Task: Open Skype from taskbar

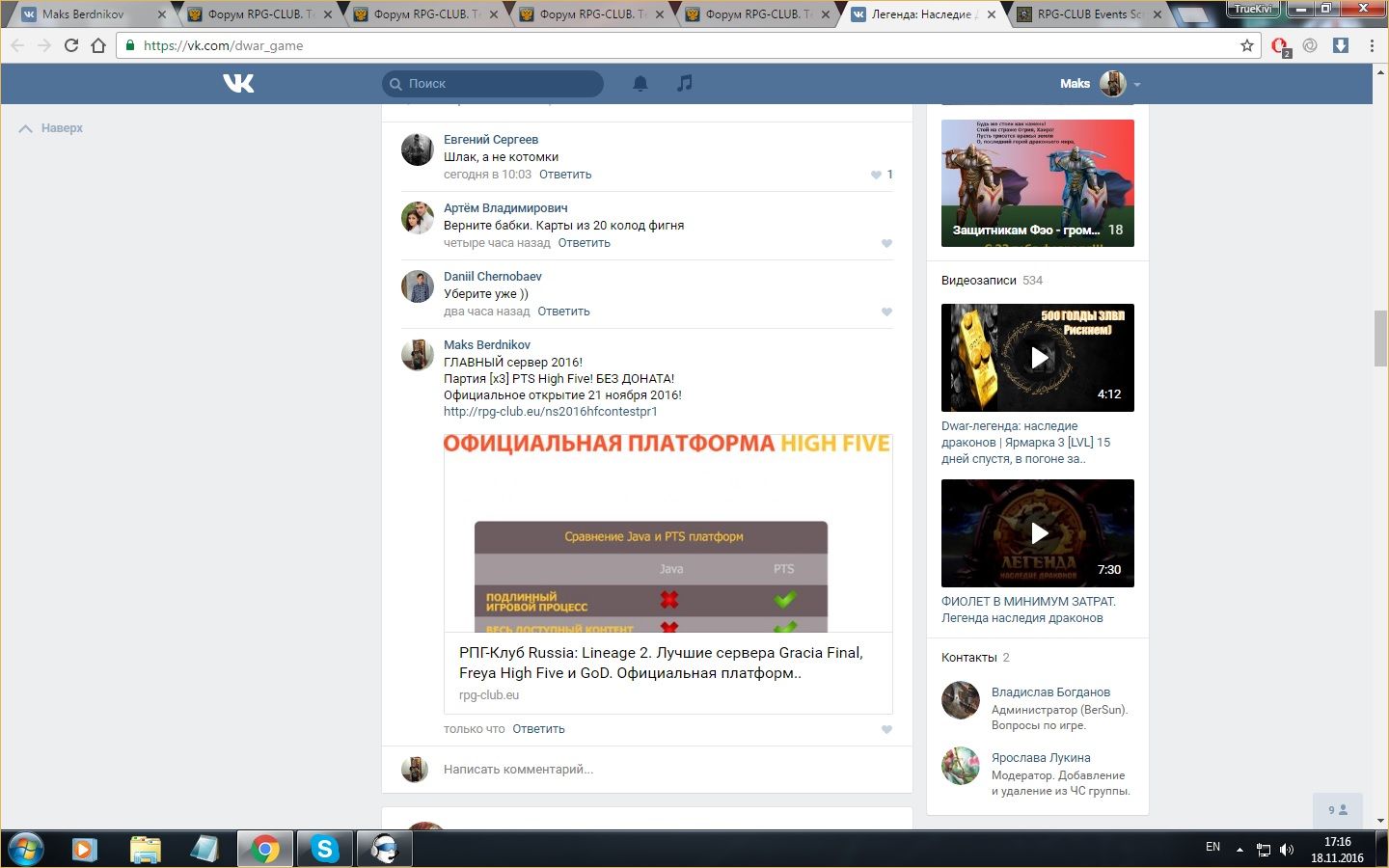Action: (324, 849)
